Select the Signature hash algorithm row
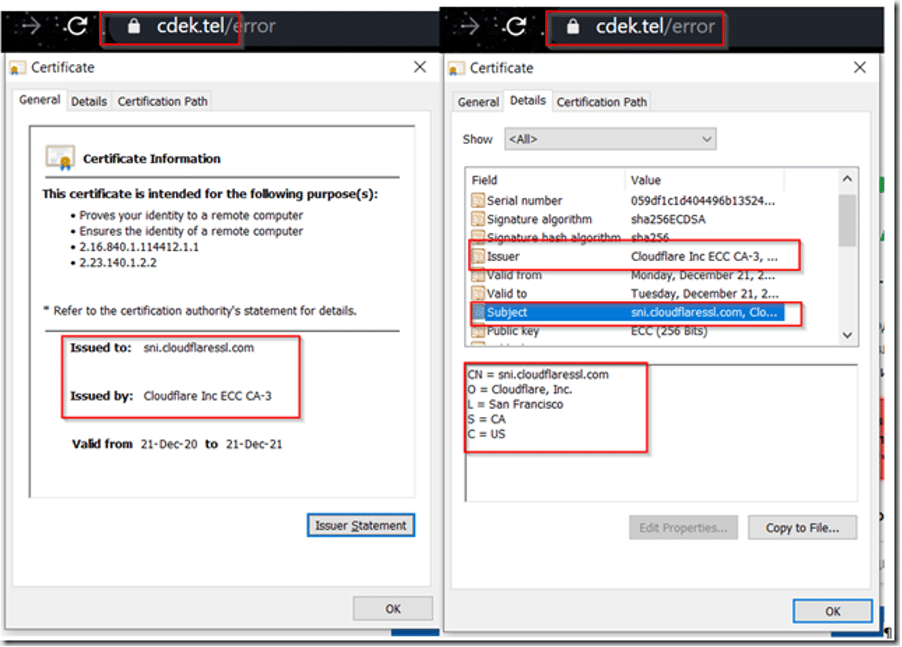This screenshot has width=902, height=647. [626, 238]
